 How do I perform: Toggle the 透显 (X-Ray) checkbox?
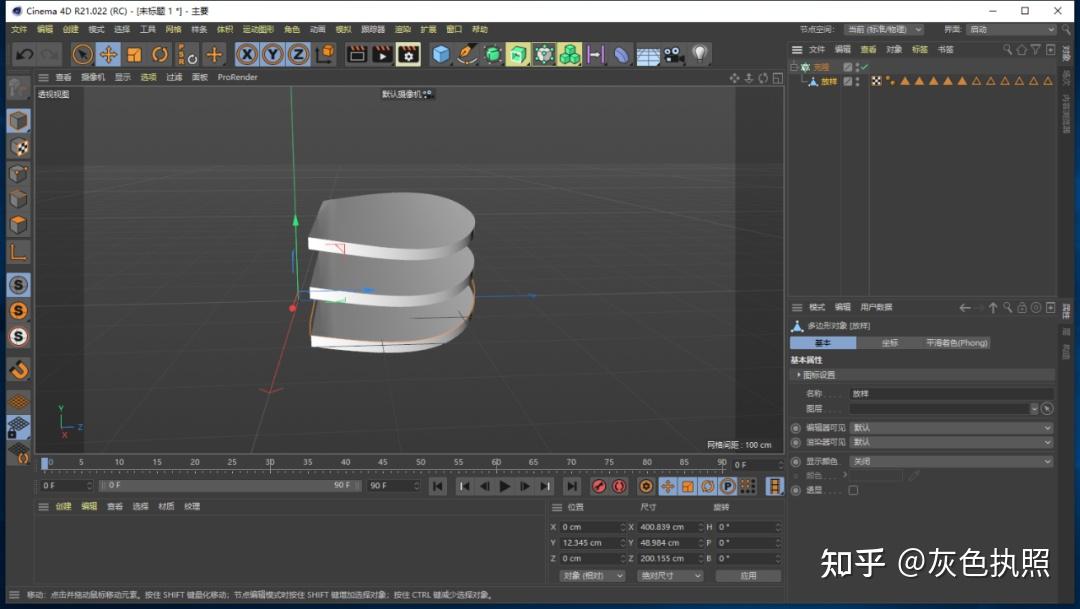point(853,490)
